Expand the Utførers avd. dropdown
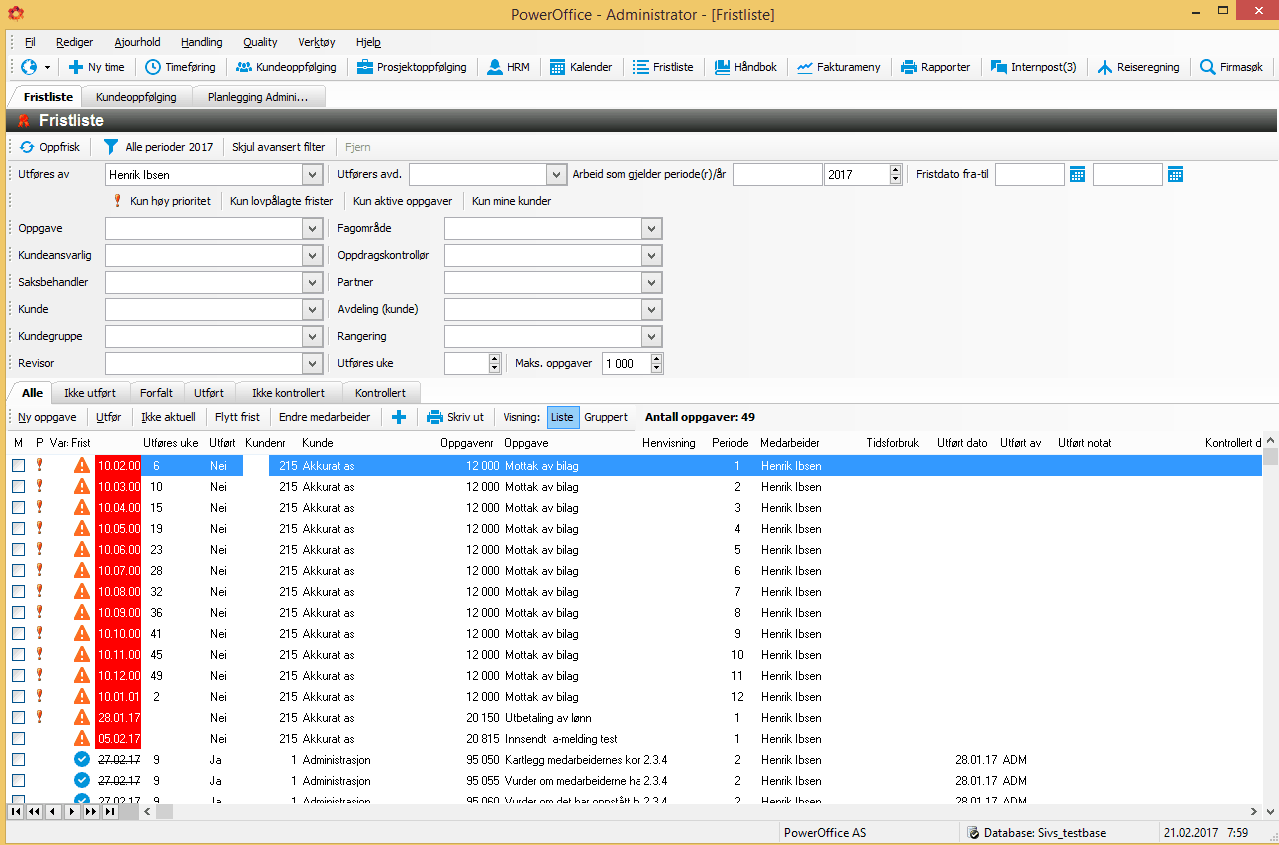The height and width of the screenshot is (845, 1279). tap(557, 175)
